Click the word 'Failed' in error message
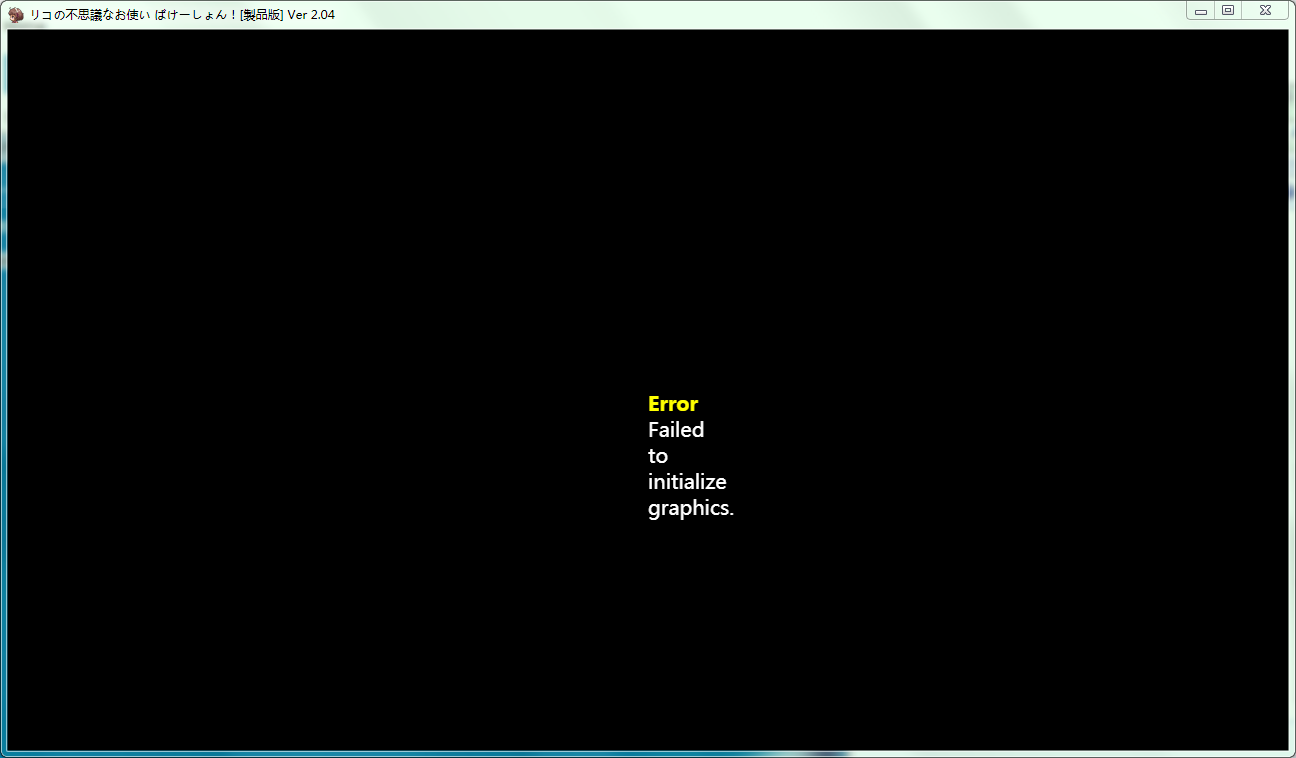 [676, 430]
